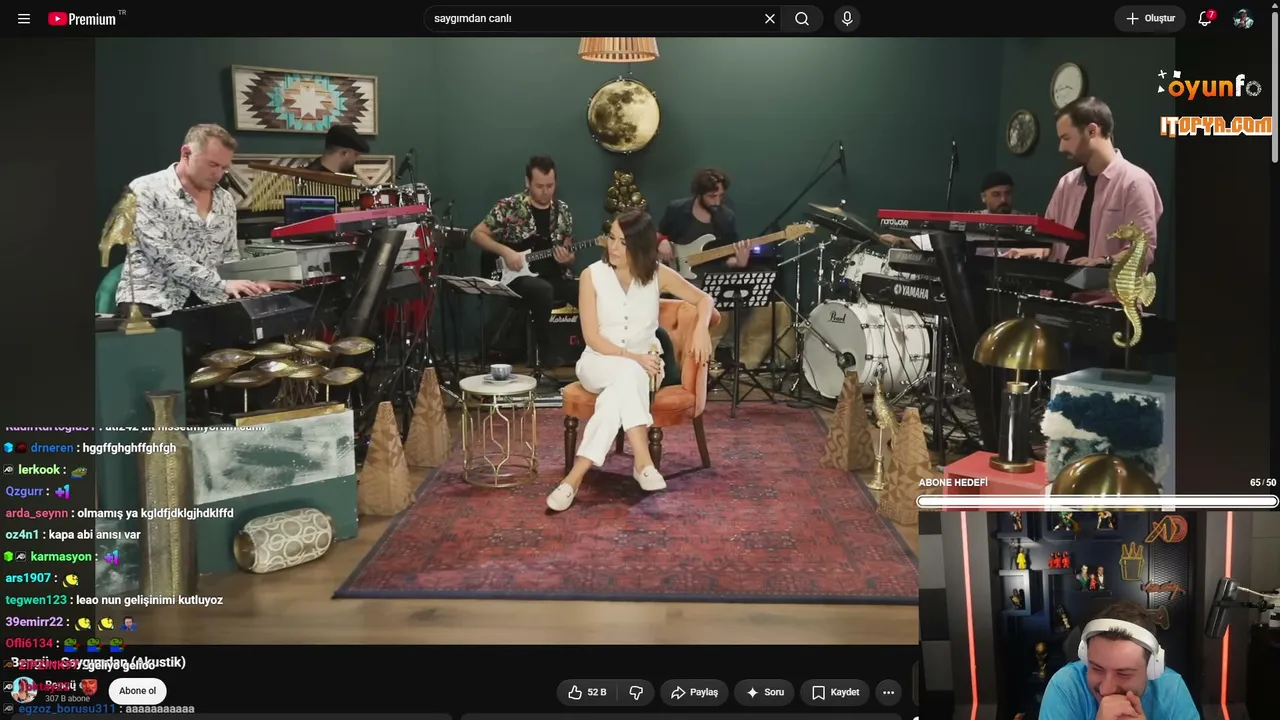Start voice search with the microphone

(x=847, y=19)
